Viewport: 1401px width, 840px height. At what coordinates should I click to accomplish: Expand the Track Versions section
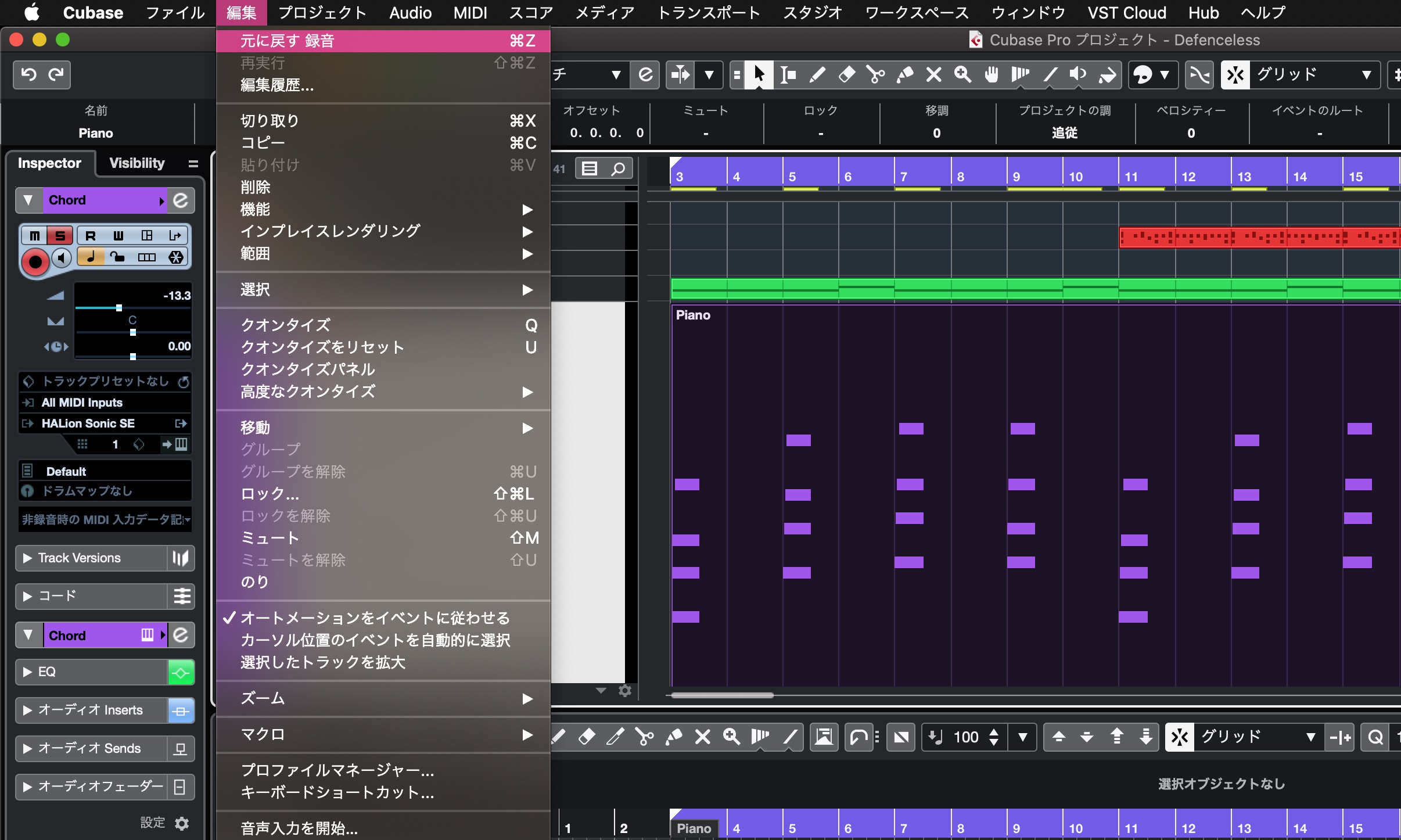27,558
